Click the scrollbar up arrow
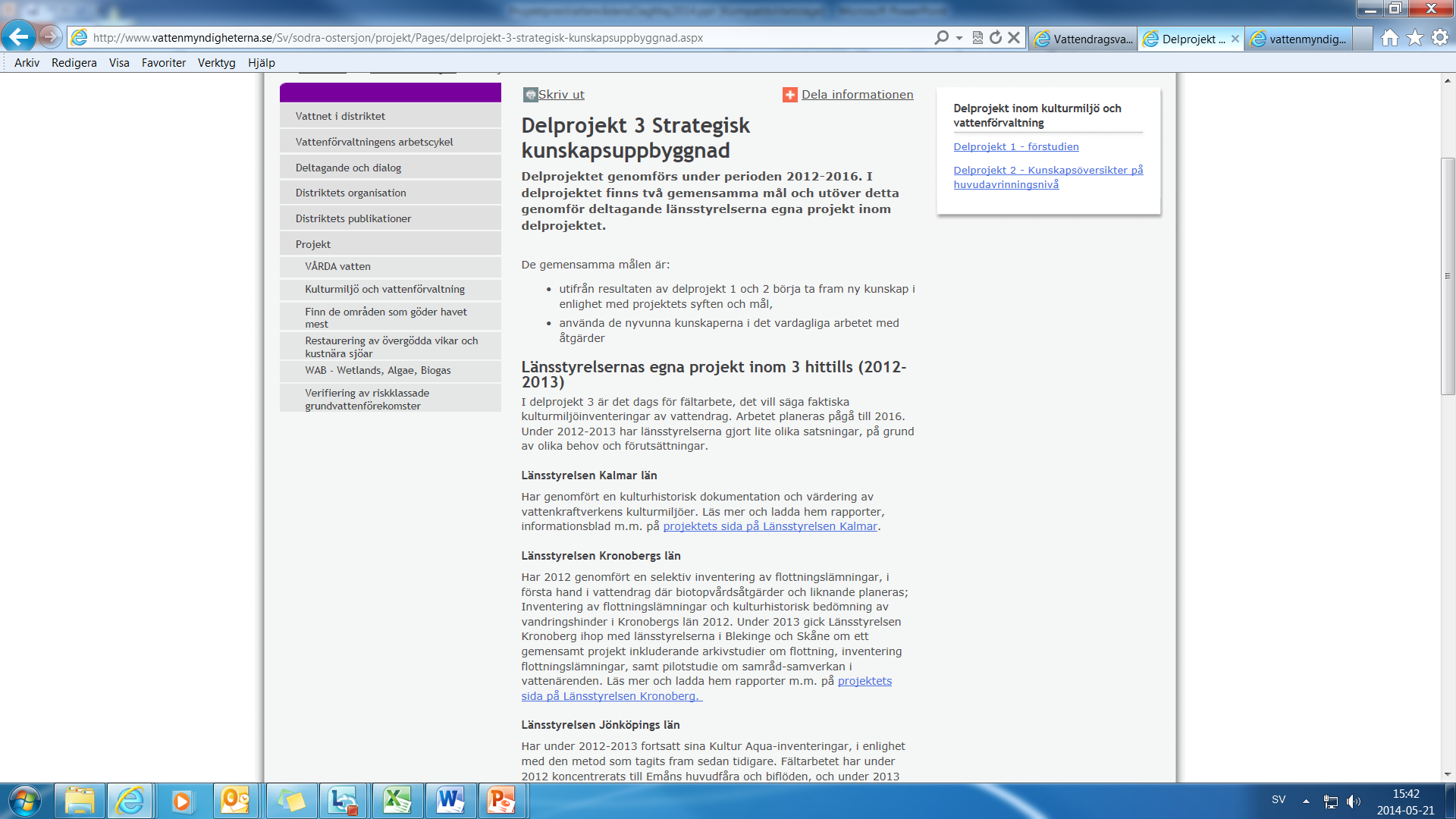 pos(1448,80)
